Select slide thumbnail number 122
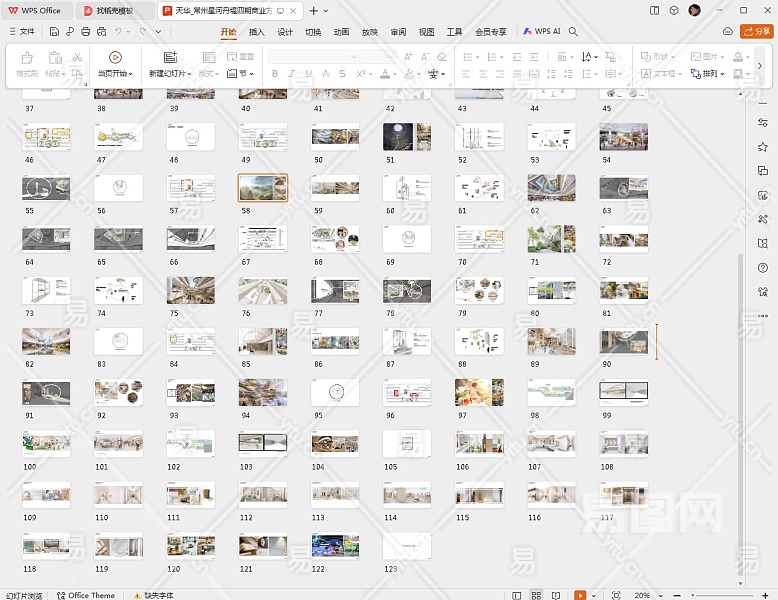778x600 pixels. (x=334, y=545)
